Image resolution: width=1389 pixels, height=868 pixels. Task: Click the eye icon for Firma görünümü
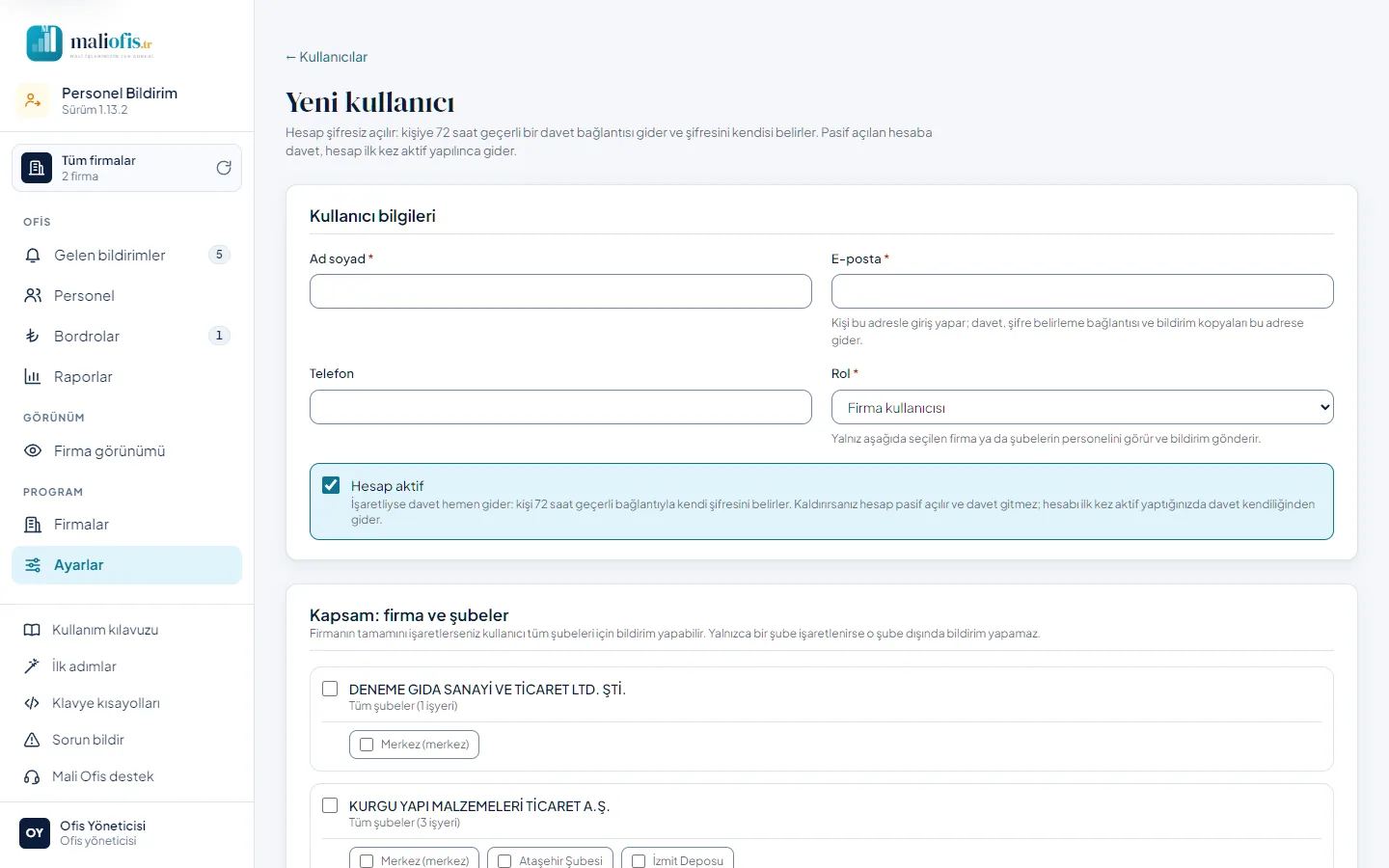(x=33, y=451)
